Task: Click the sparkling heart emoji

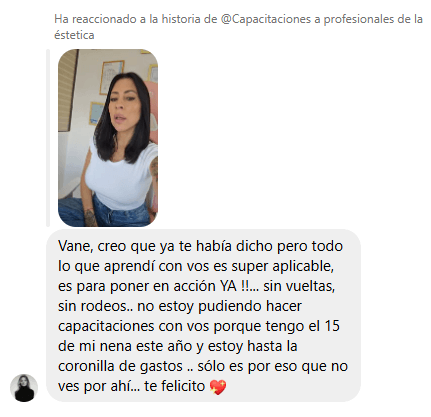Action: (x=218, y=387)
